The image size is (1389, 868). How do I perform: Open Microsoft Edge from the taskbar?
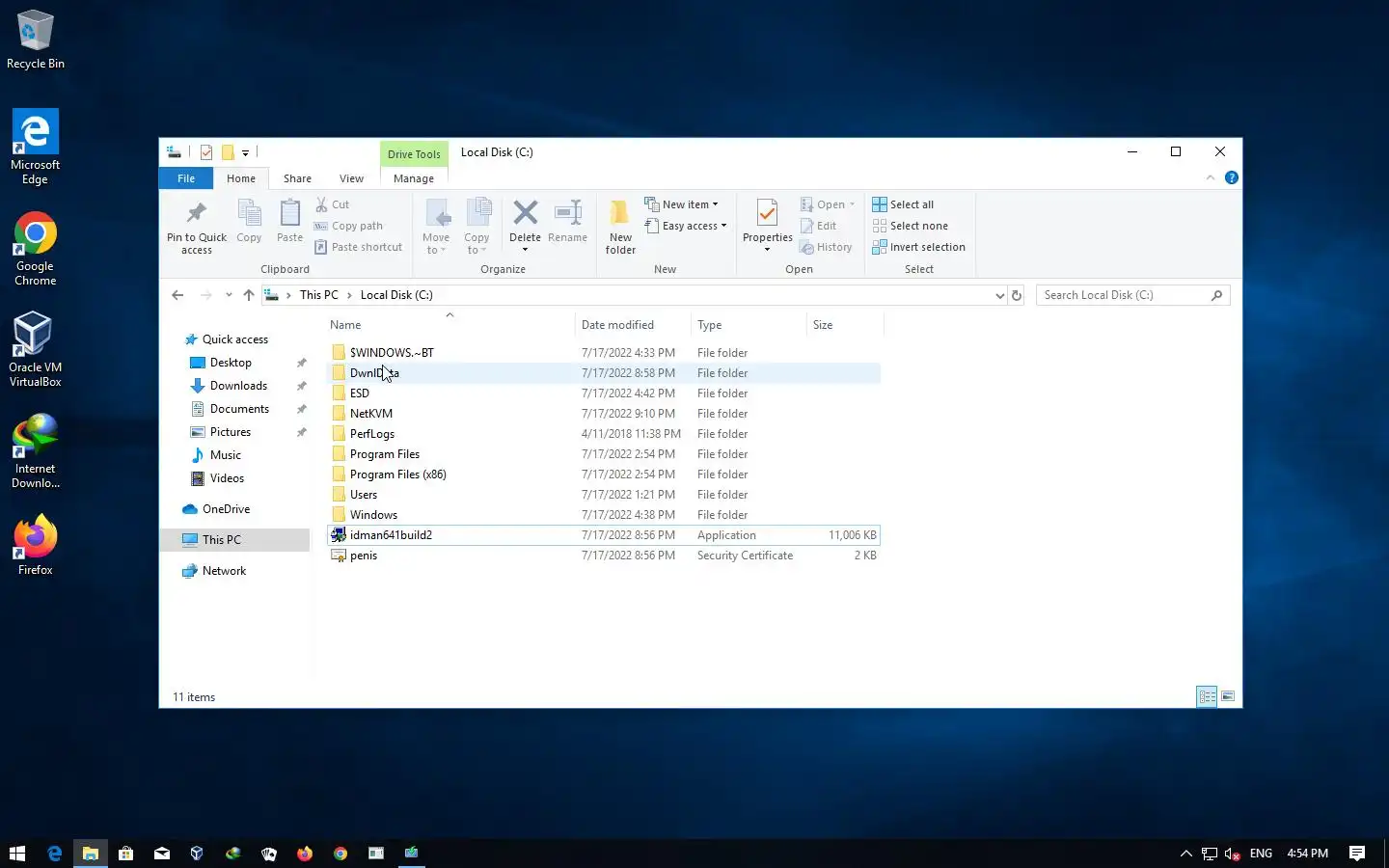point(54,853)
